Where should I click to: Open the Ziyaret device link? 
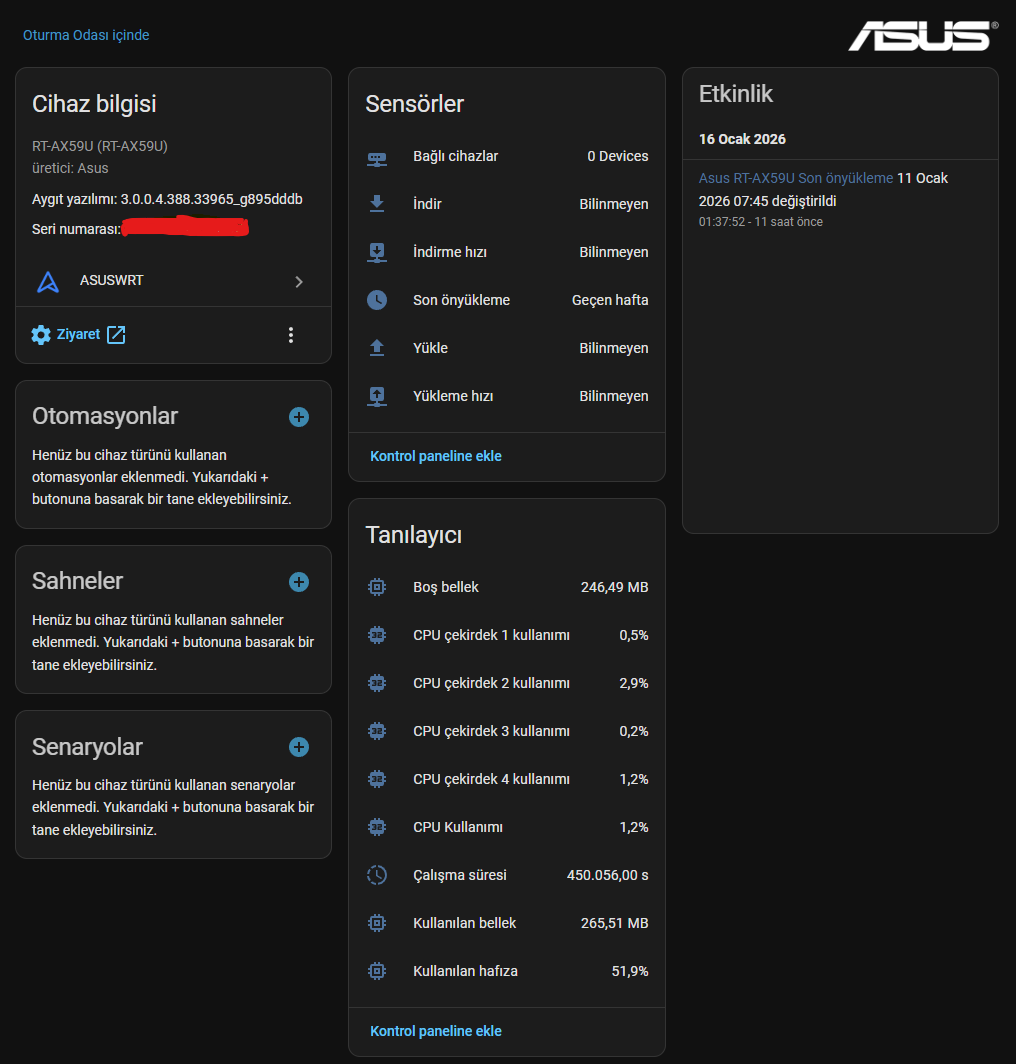pos(78,335)
